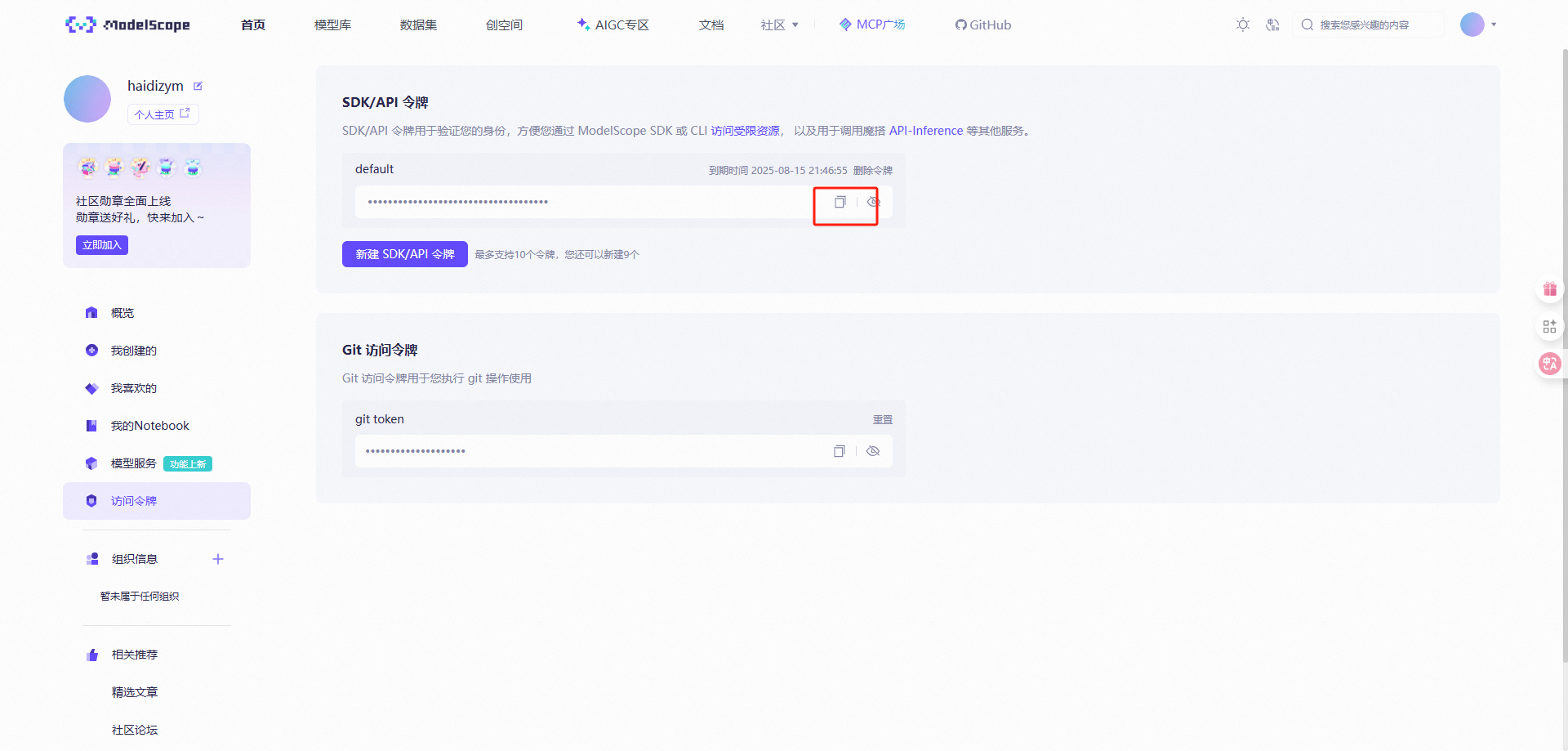1568x751 pixels.
Task: Click the 暂未属于任何组织 text
Action: pos(140,597)
